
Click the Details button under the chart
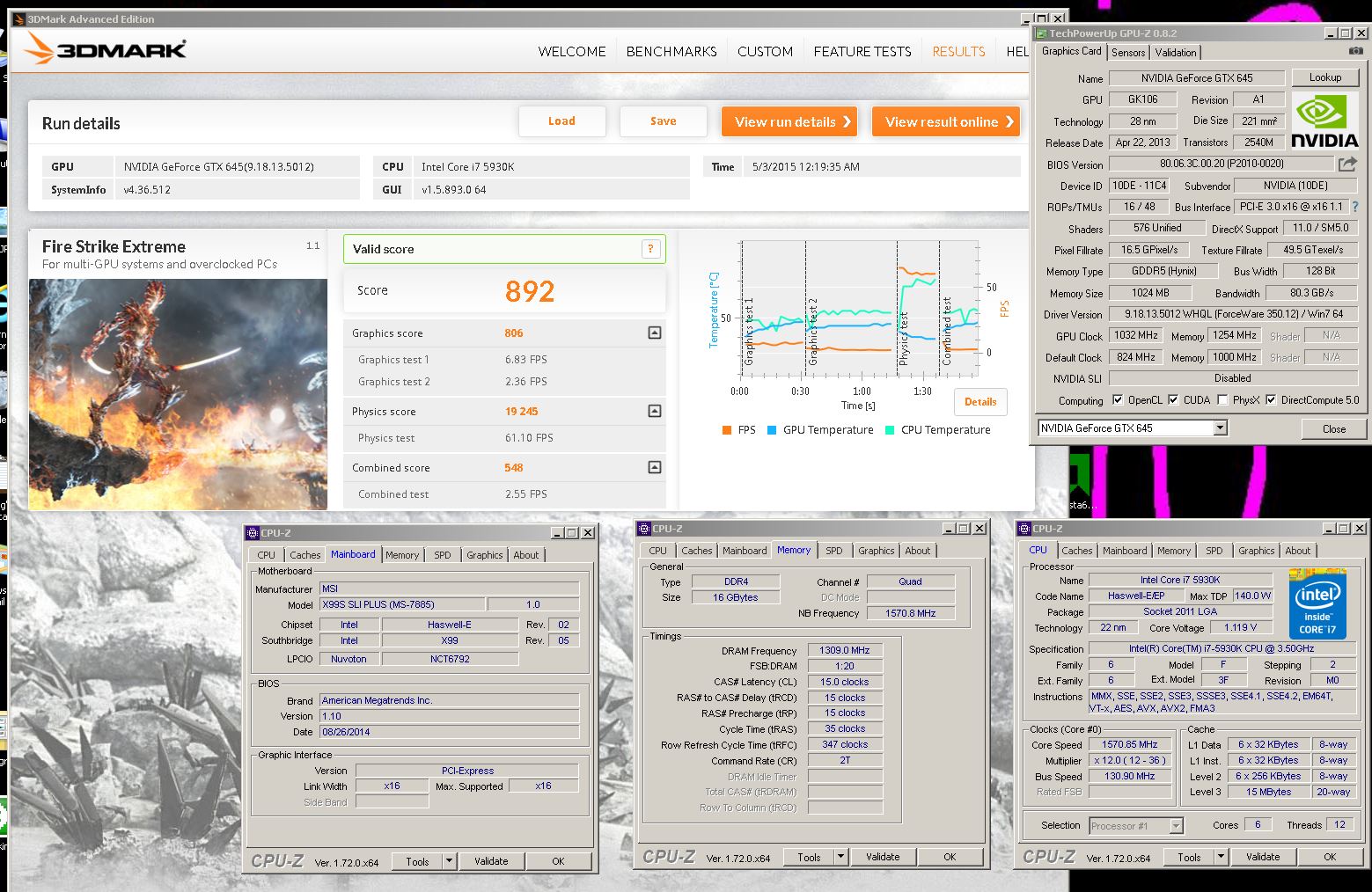pyautogui.click(x=980, y=402)
